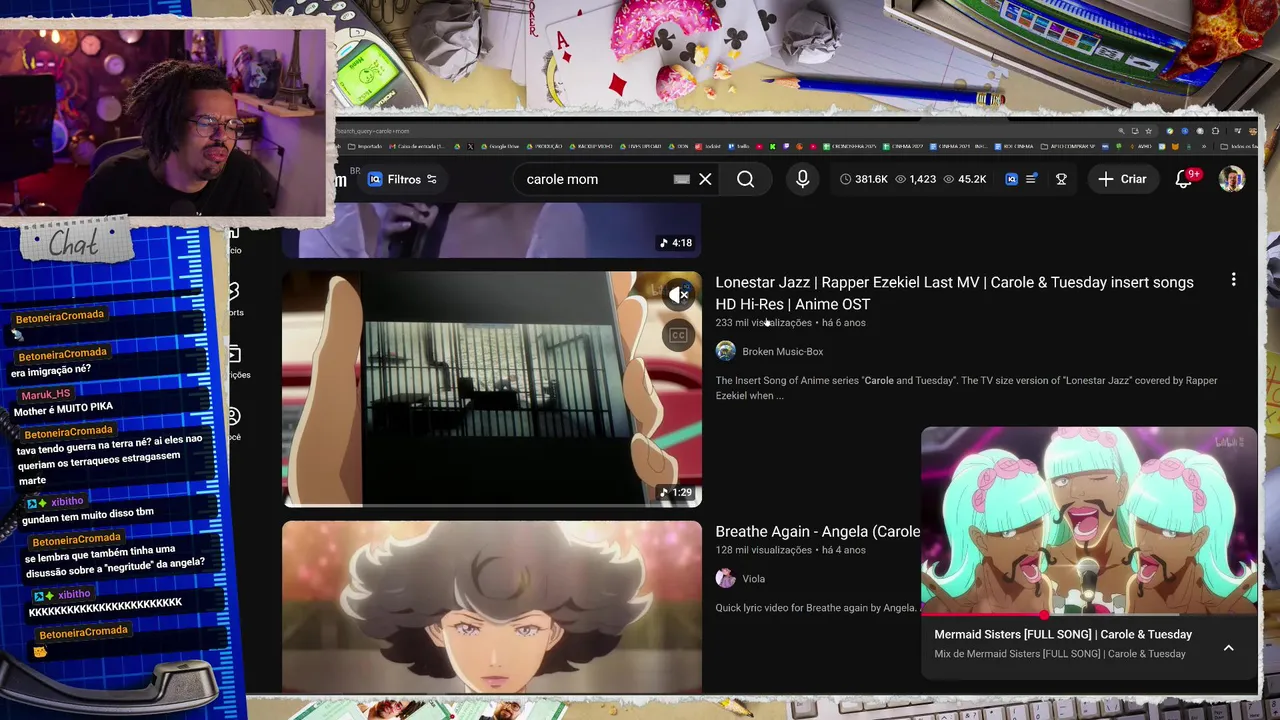Click the 'Mix de Mermaid Sisters' playlist text
This screenshot has width=1280, height=720.
click(x=1060, y=654)
